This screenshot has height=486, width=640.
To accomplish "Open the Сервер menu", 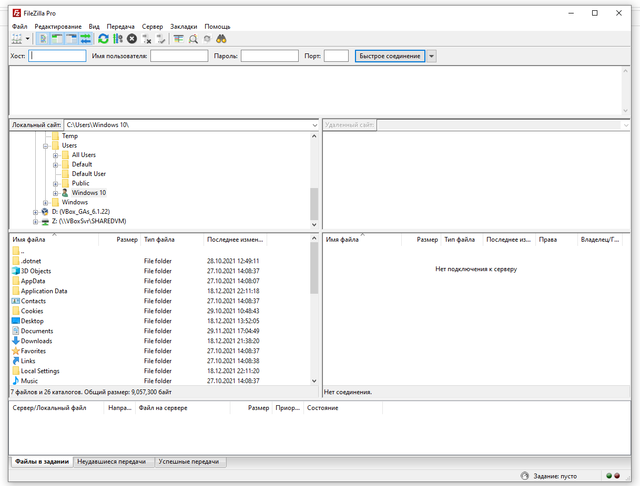I will pyautogui.click(x=152, y=27).
